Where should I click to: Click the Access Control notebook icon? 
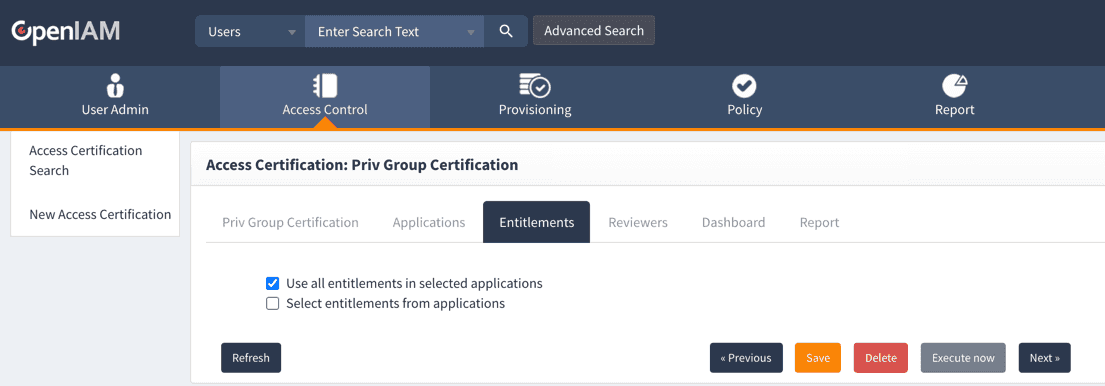pyautogui.click(x=325, y=86)
